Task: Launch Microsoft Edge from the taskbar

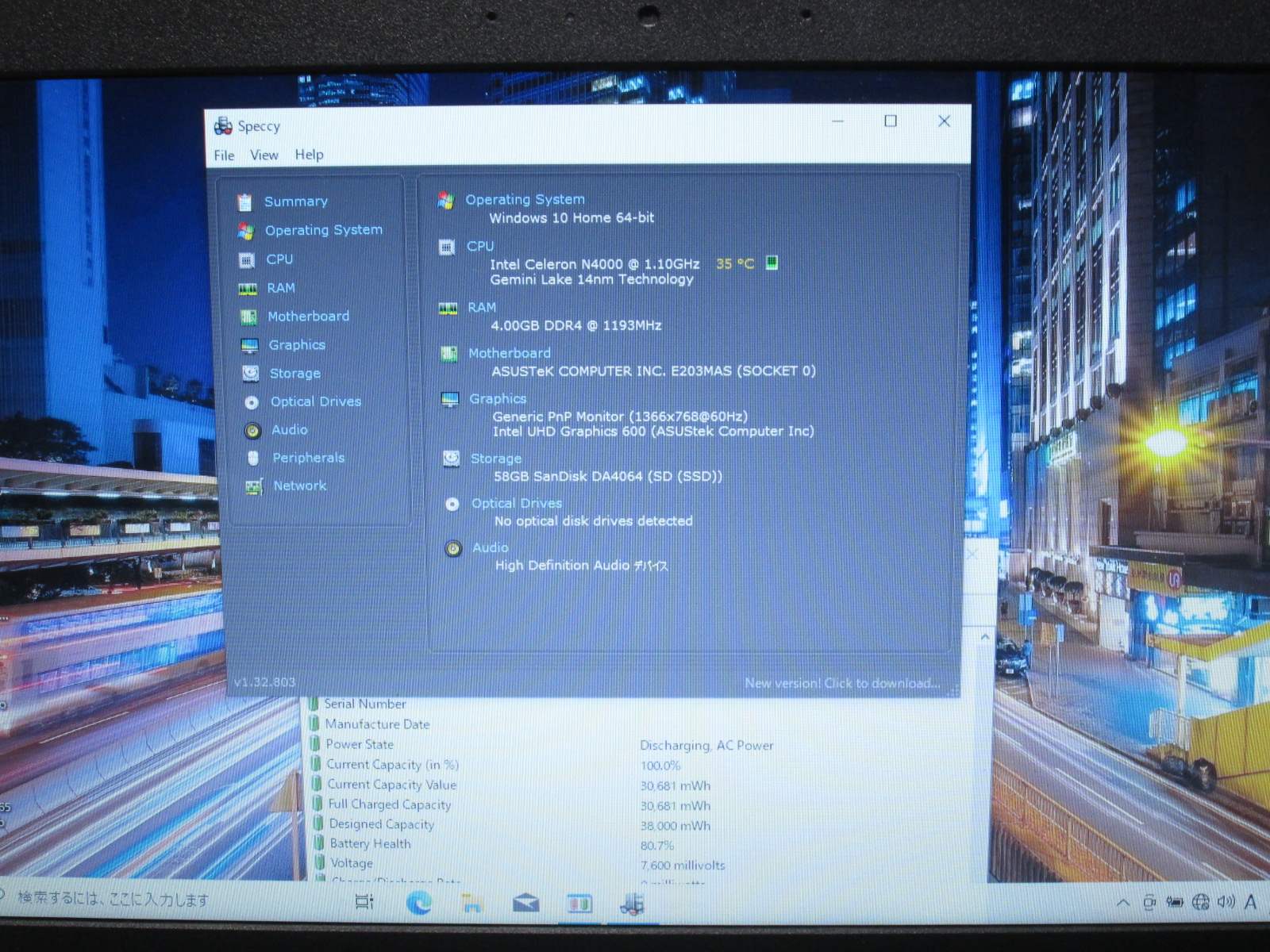Action: [x=419, y=903]
